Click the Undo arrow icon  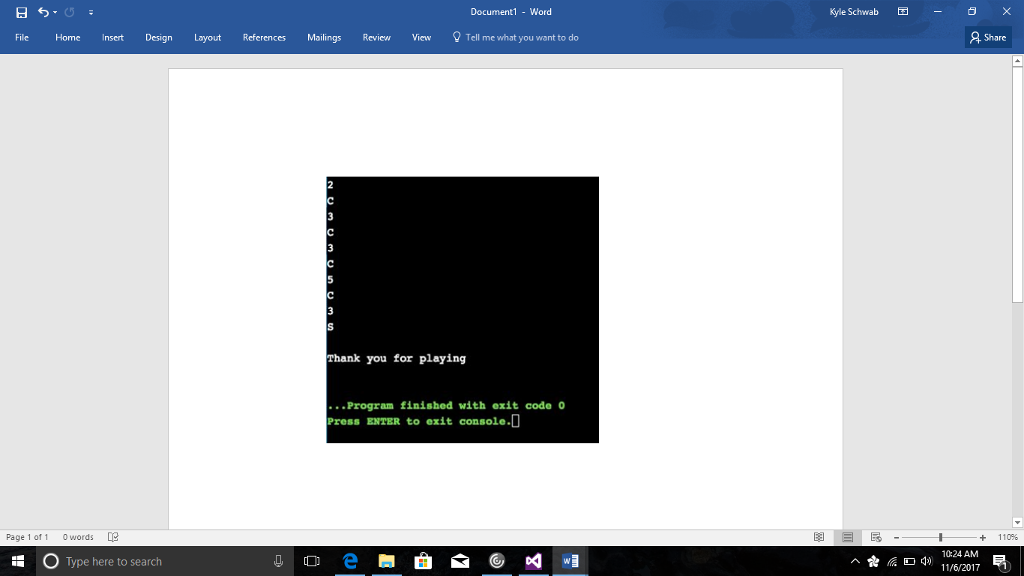[43, 11]
